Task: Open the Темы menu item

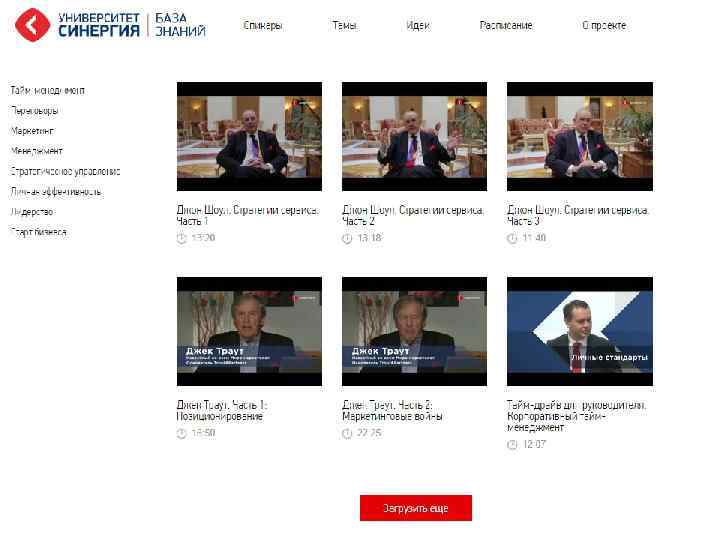Action: (x=345, y=25)
